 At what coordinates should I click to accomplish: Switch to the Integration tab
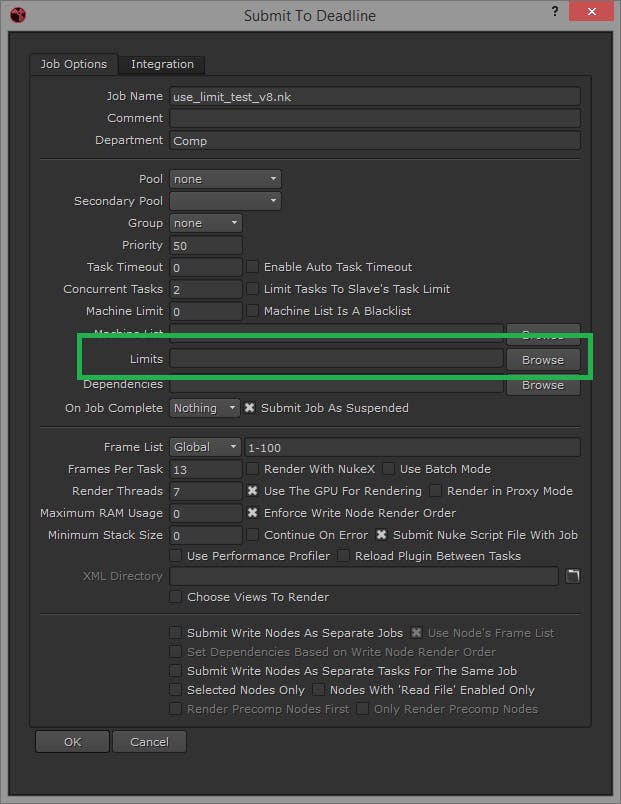click(x=162, y=64)
